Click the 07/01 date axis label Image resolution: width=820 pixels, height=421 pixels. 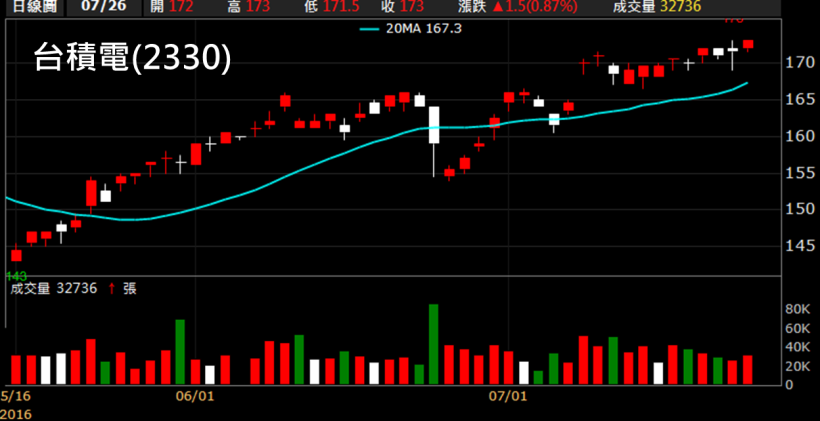pyautogui.click(x=508, y=395)
